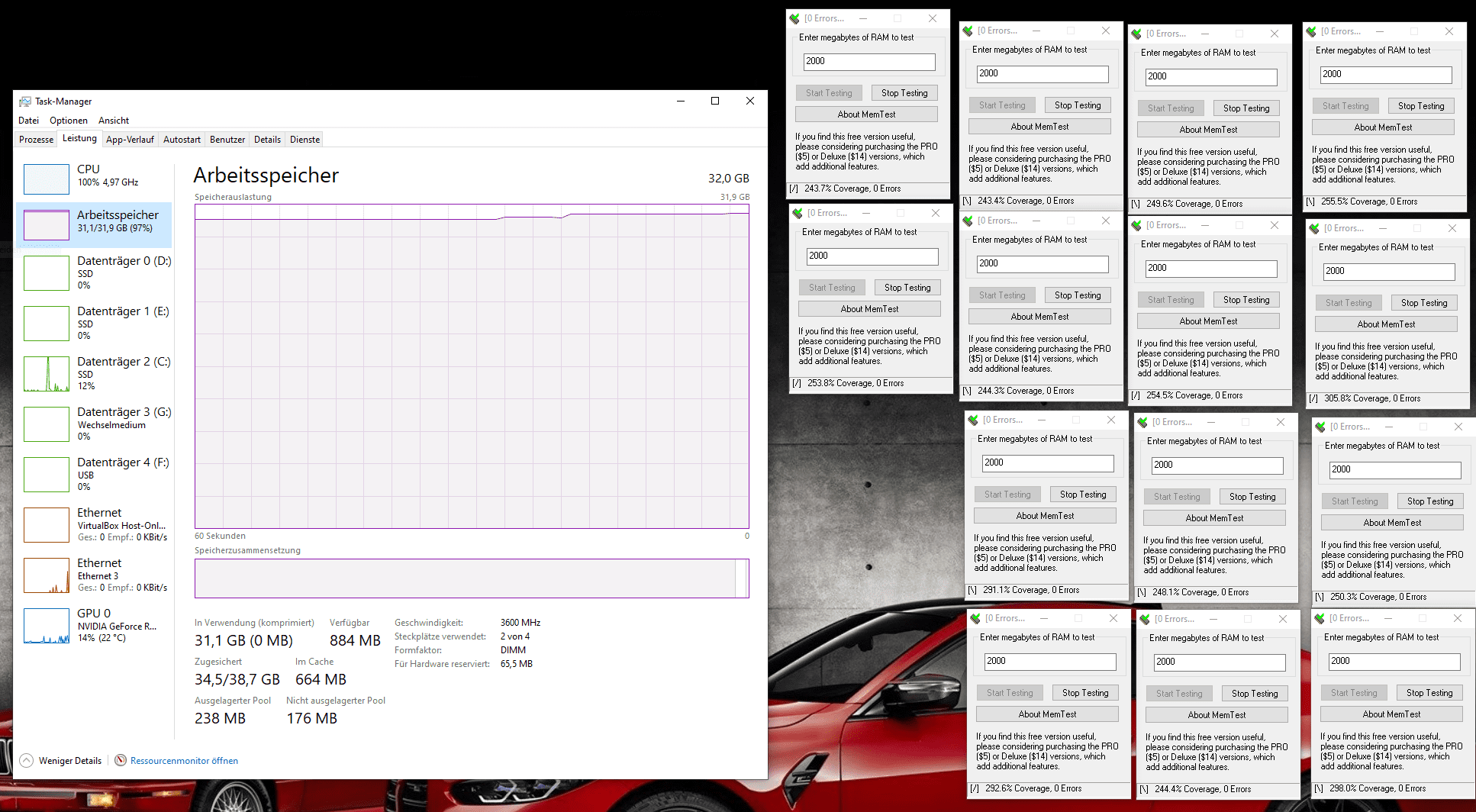Viewport: 1476px width, 812px height.
Task: Switch to the Dienste tab
Action: click(x=305, y=140)
